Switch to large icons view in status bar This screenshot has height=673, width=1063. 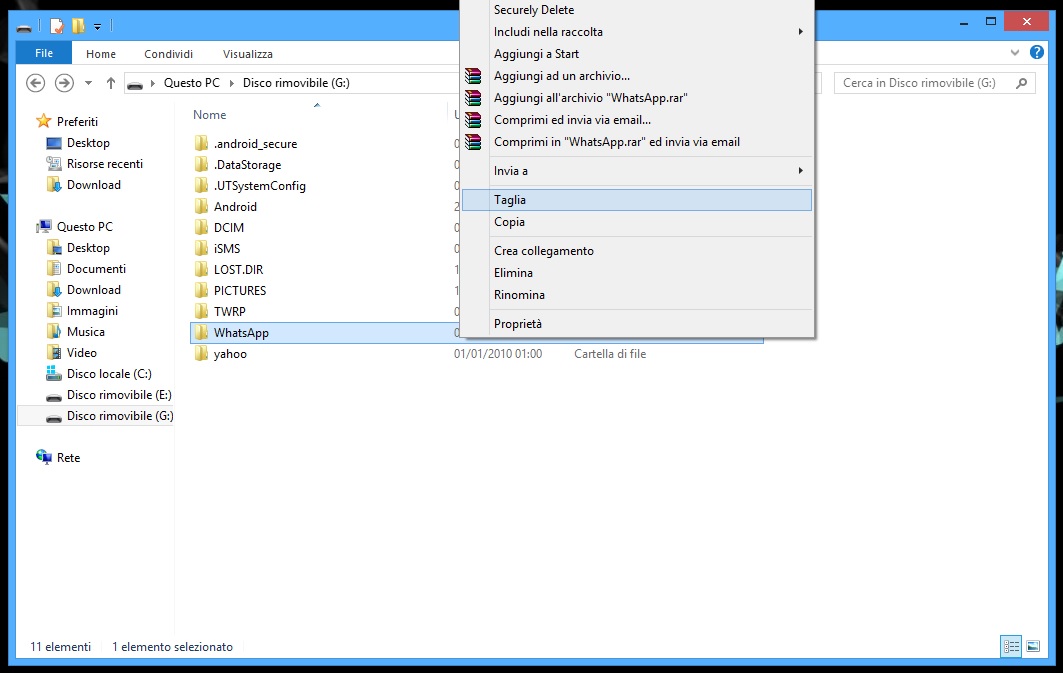tap(1033, 647)
